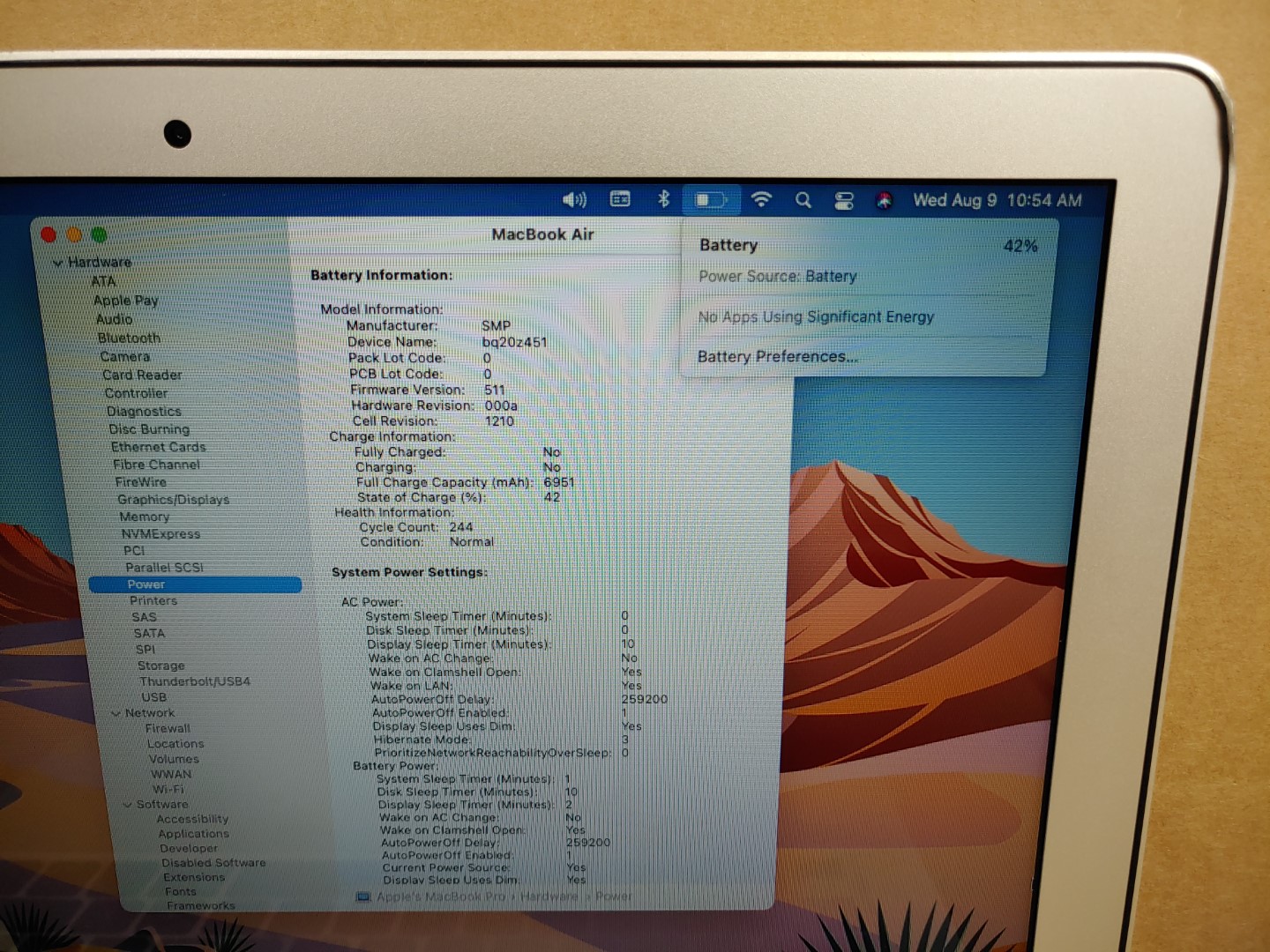Select Thunderbolt/USB4 in sidebar
The width and height of the screenshot is (1270, 952).
(x=195, y=681)
